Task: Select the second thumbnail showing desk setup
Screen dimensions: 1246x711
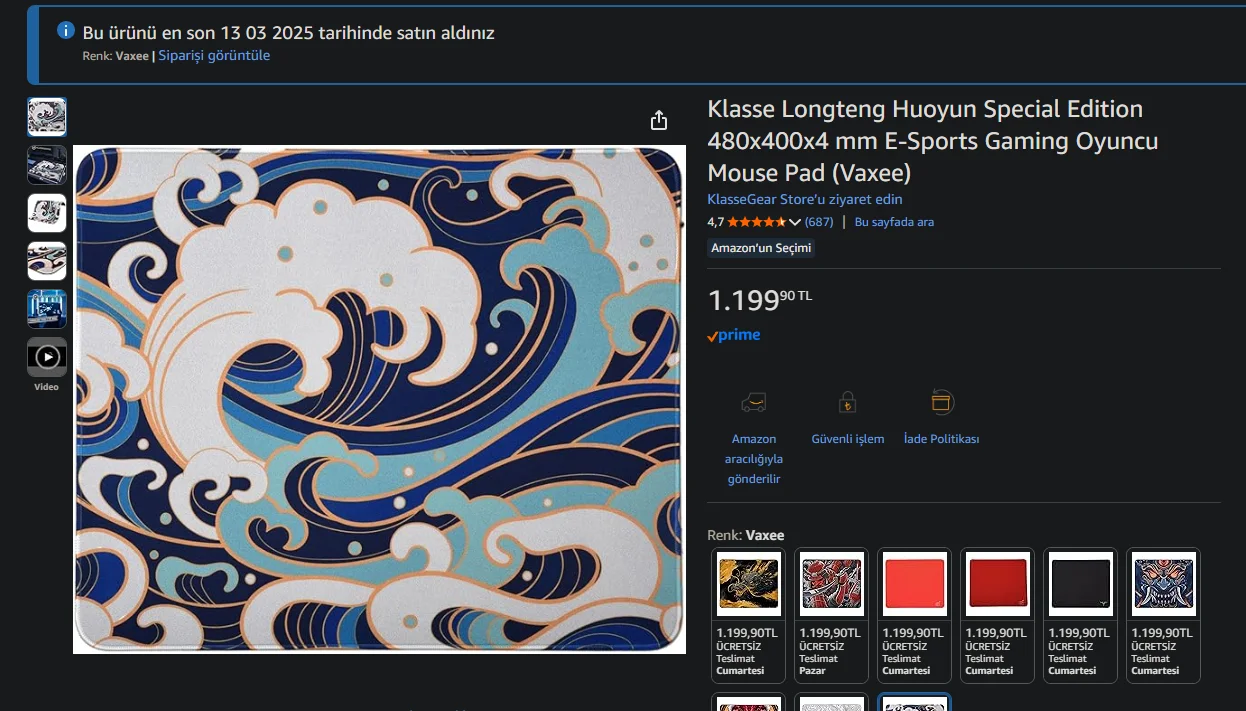Action: 47,165
